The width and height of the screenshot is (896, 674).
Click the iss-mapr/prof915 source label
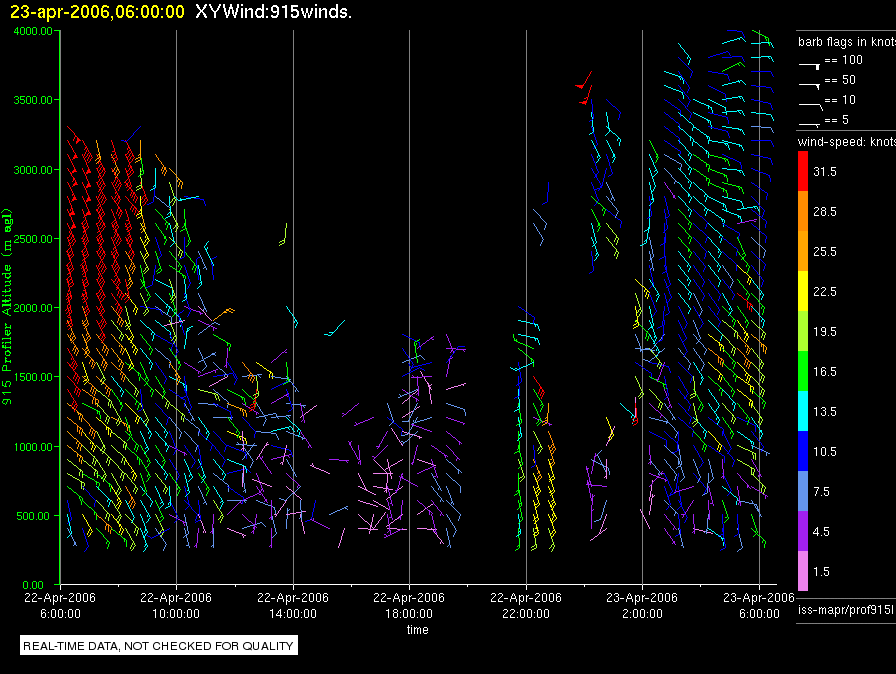point(847,610)
